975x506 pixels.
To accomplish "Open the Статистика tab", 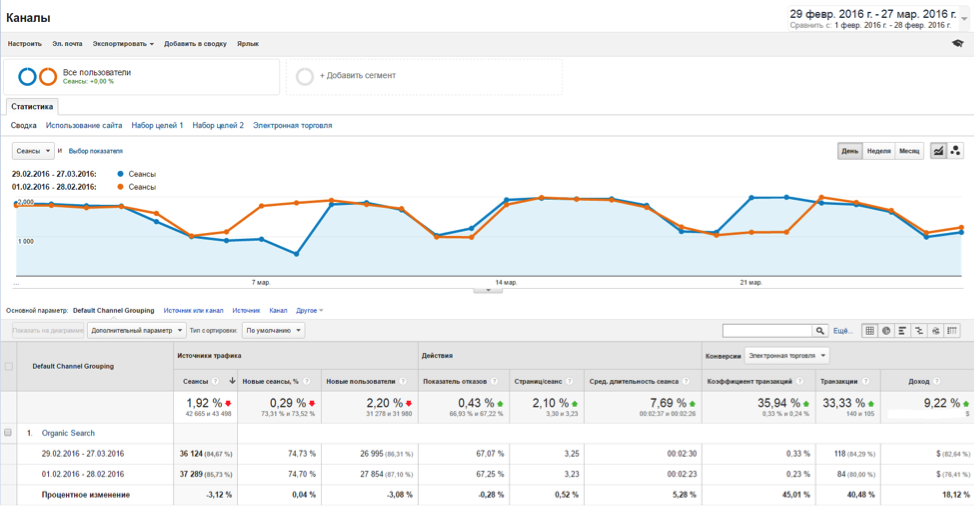I will coord(32,106).
